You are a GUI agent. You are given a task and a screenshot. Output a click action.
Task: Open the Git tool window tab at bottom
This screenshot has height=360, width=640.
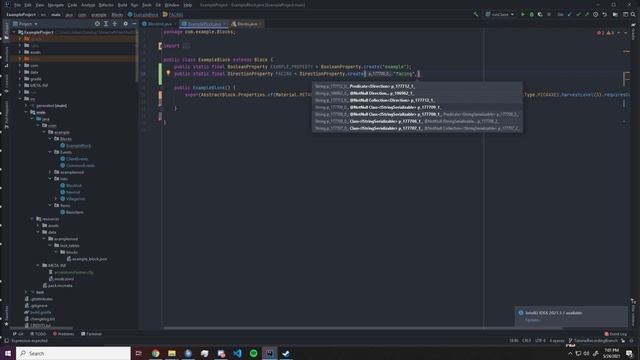pyautogui.click(x=18, y=334)
